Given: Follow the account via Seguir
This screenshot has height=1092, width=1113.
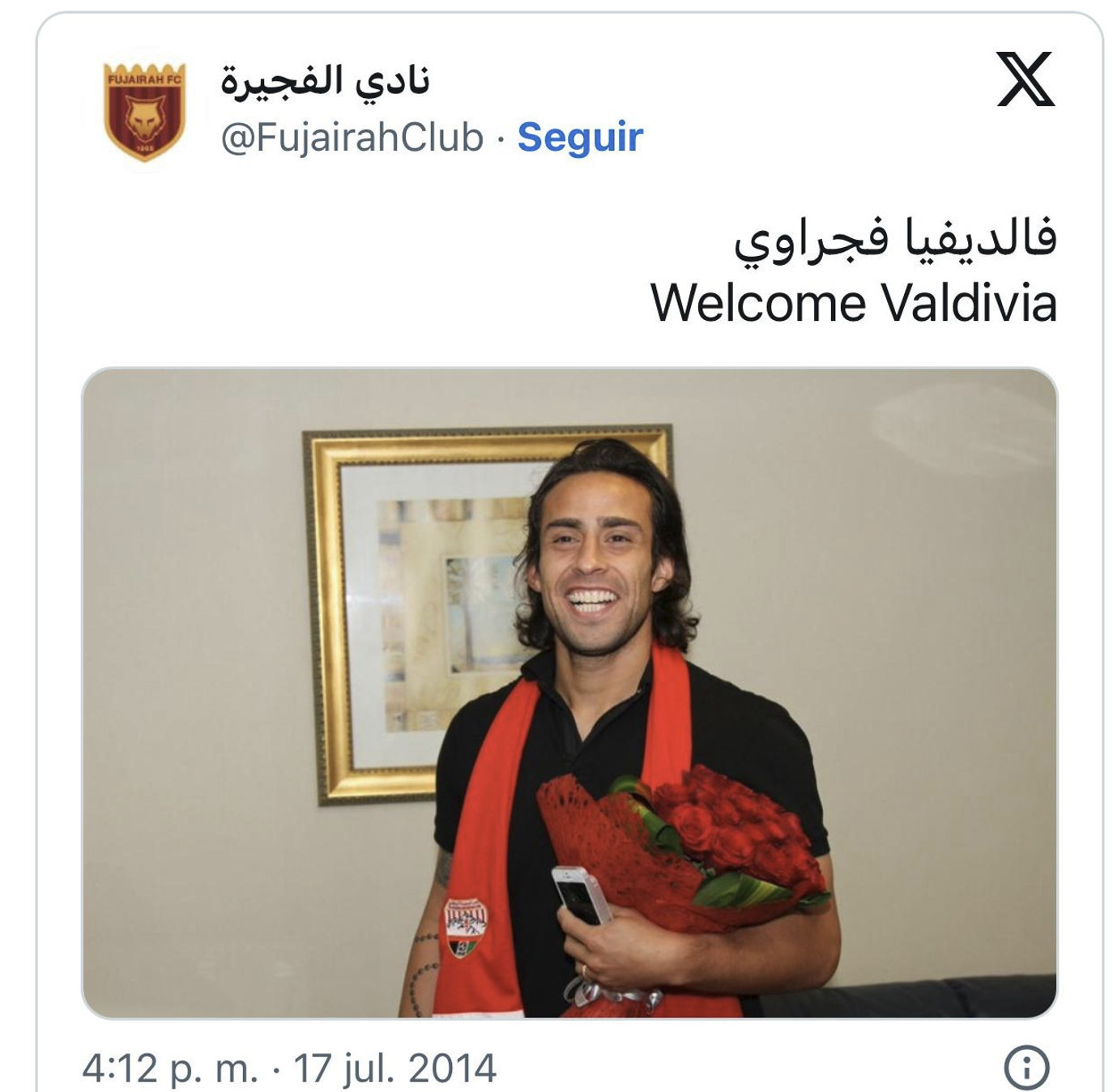Looking at the screenshot, I should (x=580, y=137).
